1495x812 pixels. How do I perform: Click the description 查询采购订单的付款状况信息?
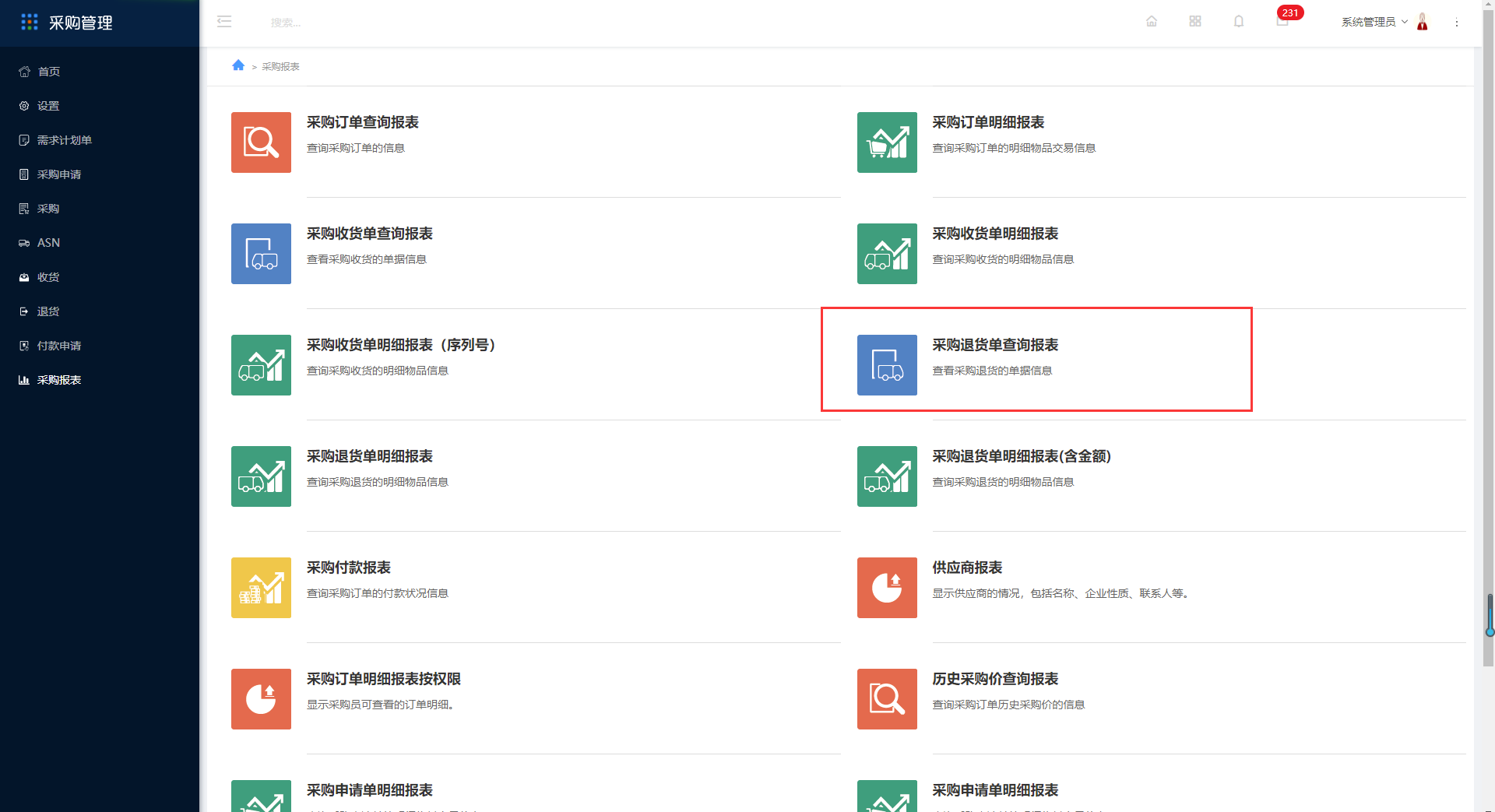378,593
